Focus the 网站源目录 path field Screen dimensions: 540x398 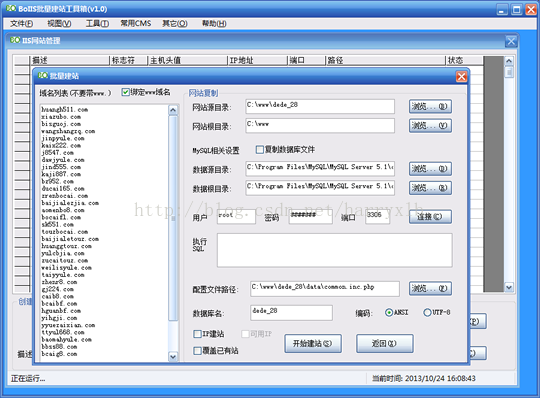(320, 106)
